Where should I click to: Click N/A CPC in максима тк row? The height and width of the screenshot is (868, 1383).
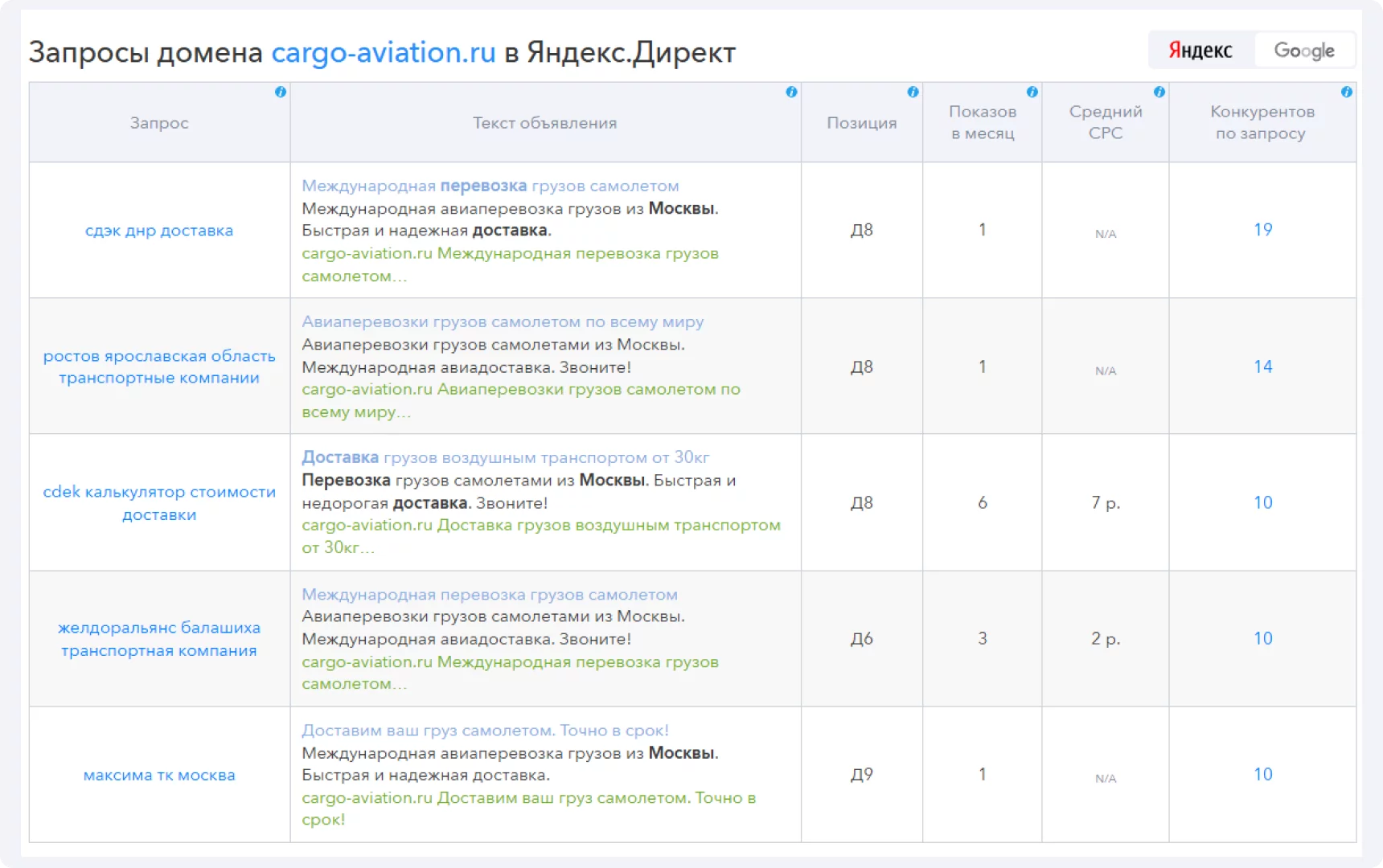pos(1106,778)
